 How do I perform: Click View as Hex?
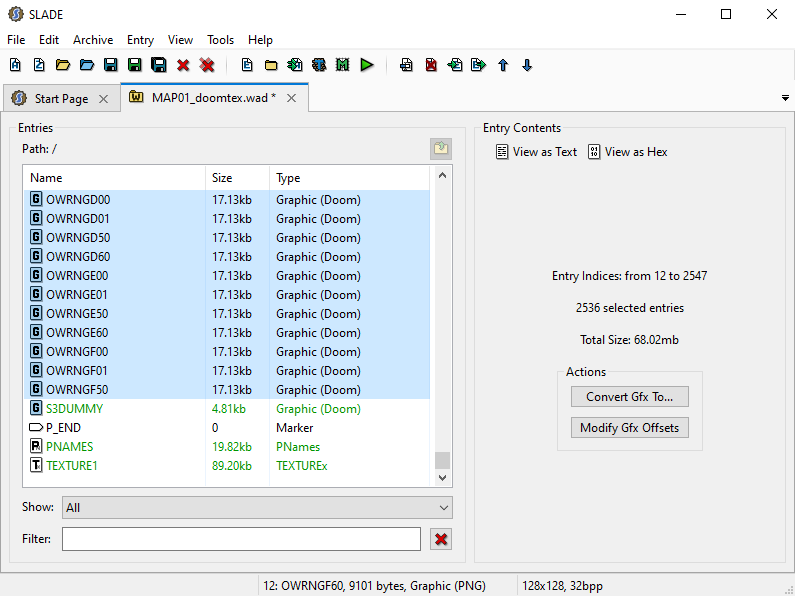point(627,152)
